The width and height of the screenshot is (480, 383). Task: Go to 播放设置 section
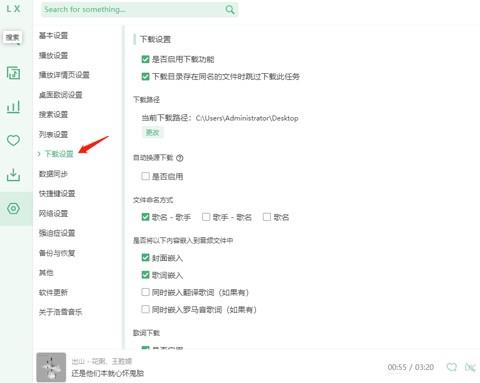pos(53,55)
